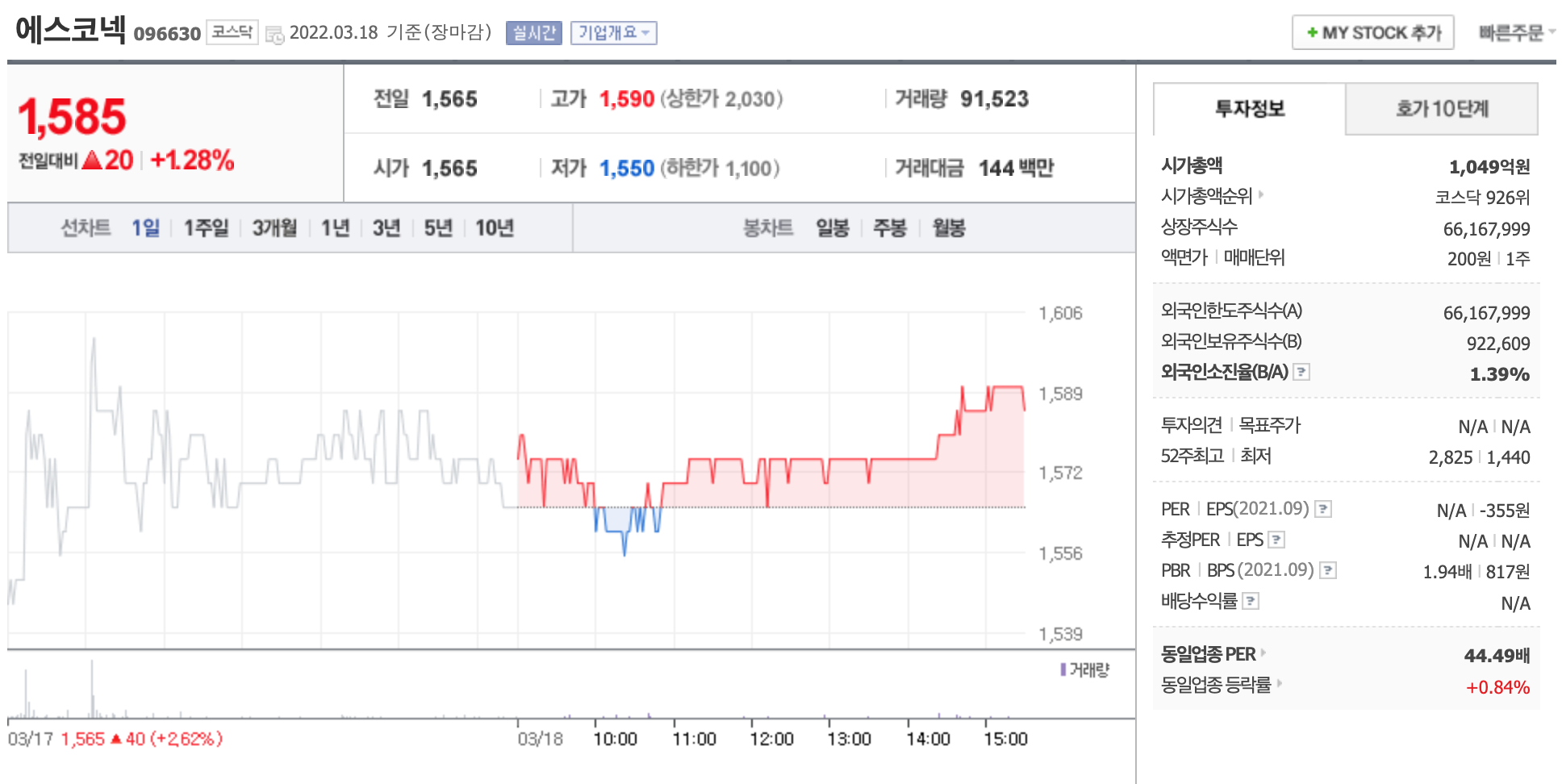
Task: Switch to the 호가10단계 tab
Action: pyautogui.click(x=1442, y=109)
